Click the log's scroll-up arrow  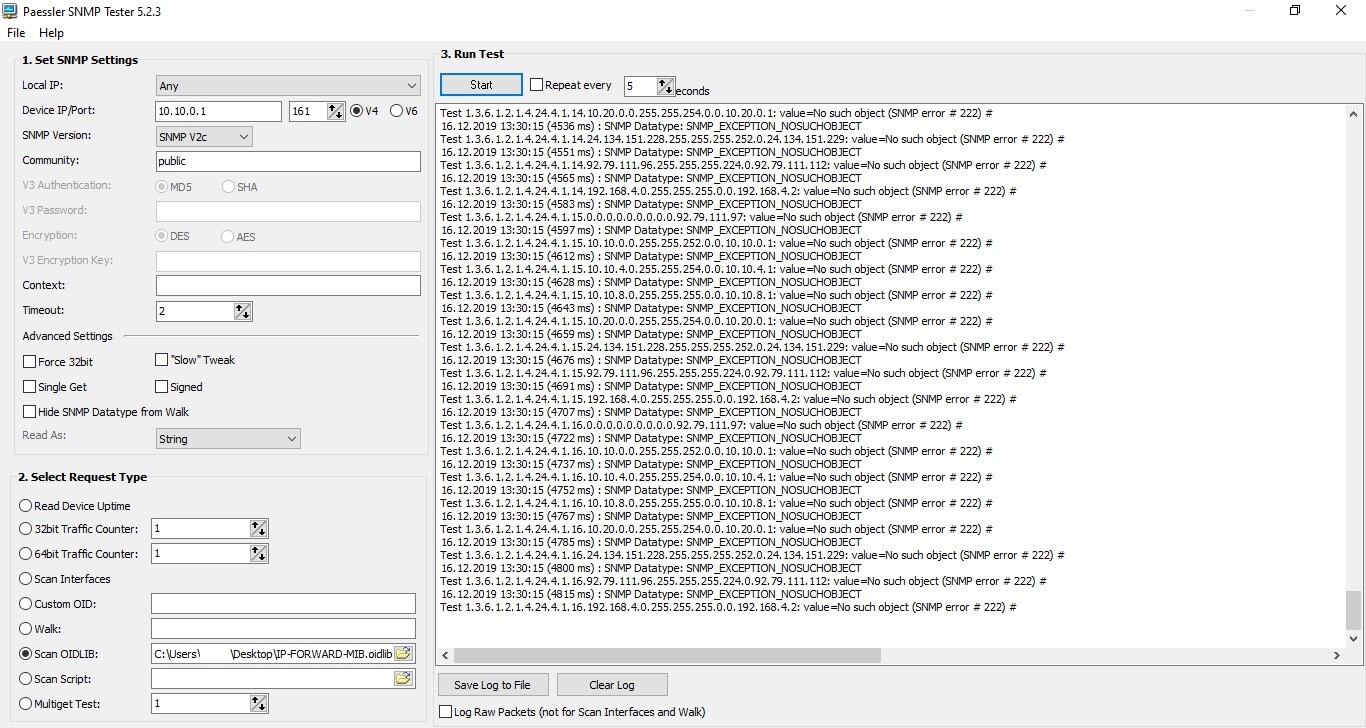click(1353, 114)
